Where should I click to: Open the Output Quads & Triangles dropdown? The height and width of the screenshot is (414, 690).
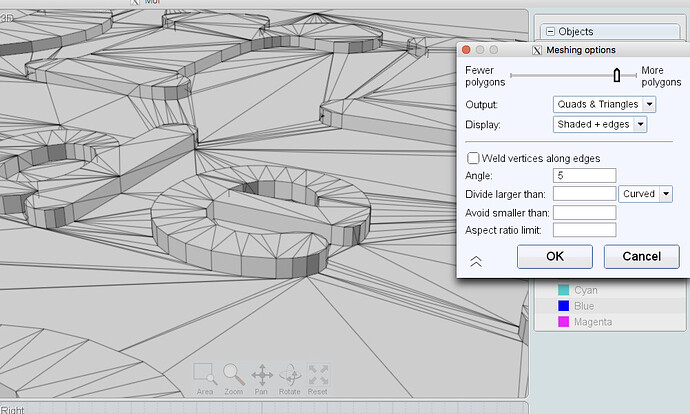tap(604, 104)
